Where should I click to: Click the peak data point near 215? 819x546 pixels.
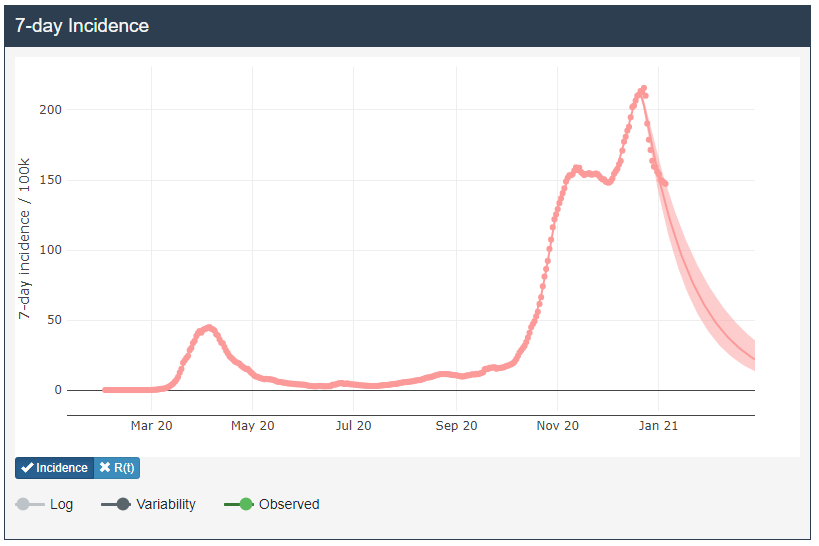tap(643, 89)
